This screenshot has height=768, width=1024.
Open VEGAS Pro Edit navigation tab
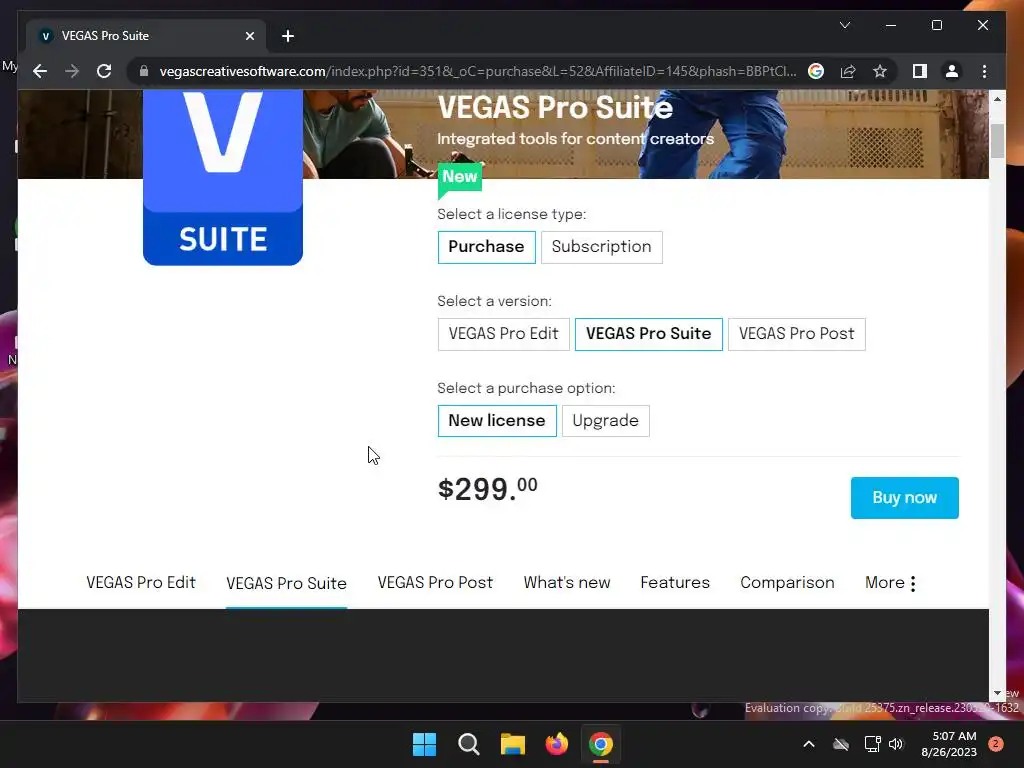coord(141,583)
